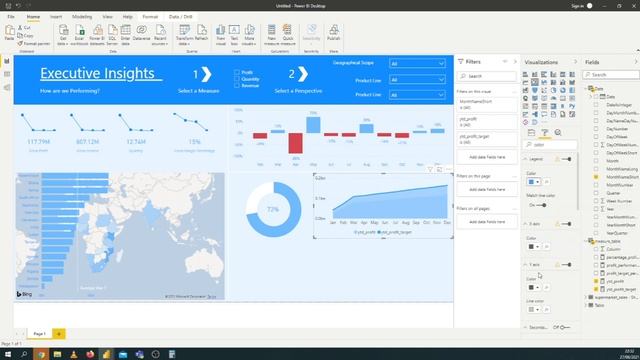Switch to Model view in left sidebar
Viewport: 640px width, 360px height.
point(7,87)
